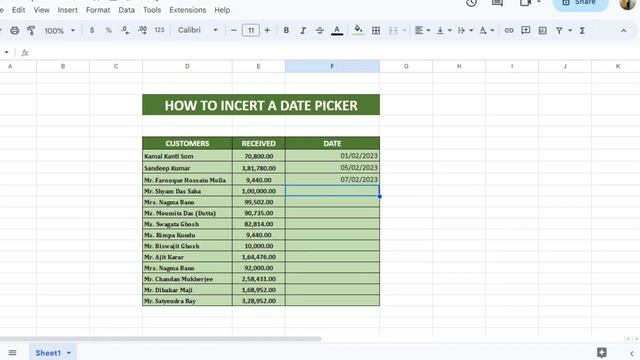
Task: Open text rotation dropdown
Action: click(x=487, y=31)
